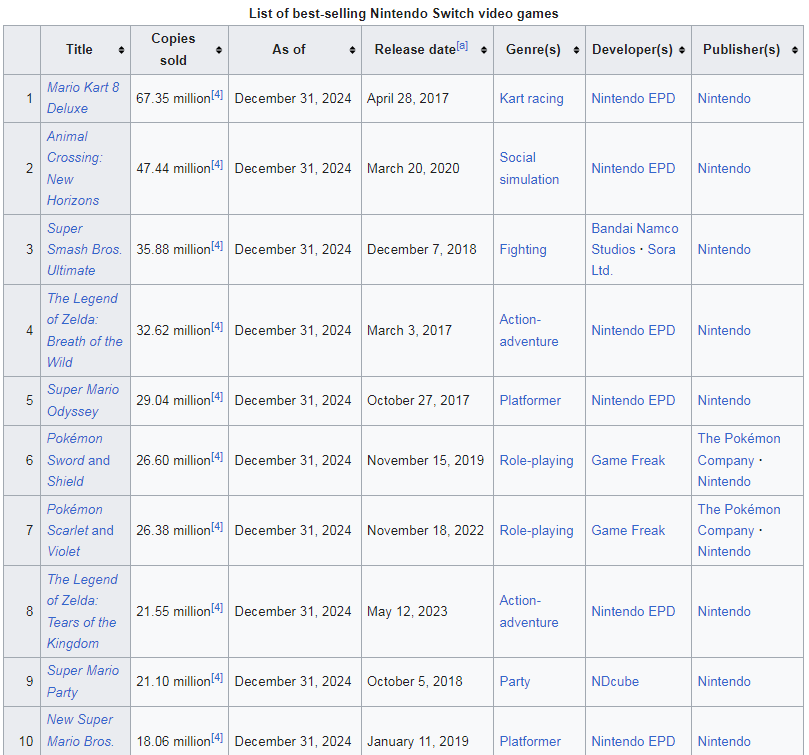Image resolution: width=809 pixels, height=755 pixels.
Task: Open Nintendo publisher link in Mario Kart row
Action: (724, 98)
